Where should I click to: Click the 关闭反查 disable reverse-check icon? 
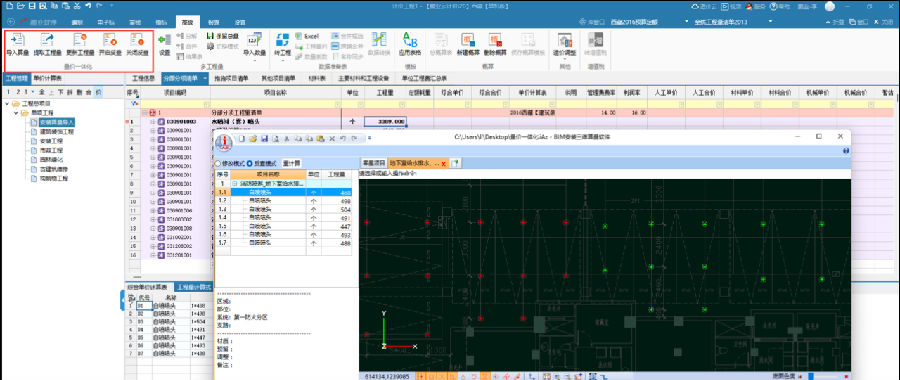coord(137,40)
